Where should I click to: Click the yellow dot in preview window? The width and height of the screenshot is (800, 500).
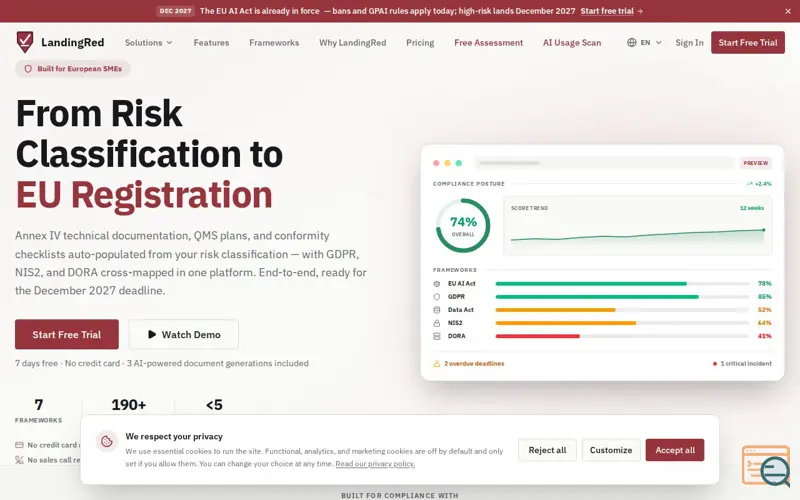point(447,163)
